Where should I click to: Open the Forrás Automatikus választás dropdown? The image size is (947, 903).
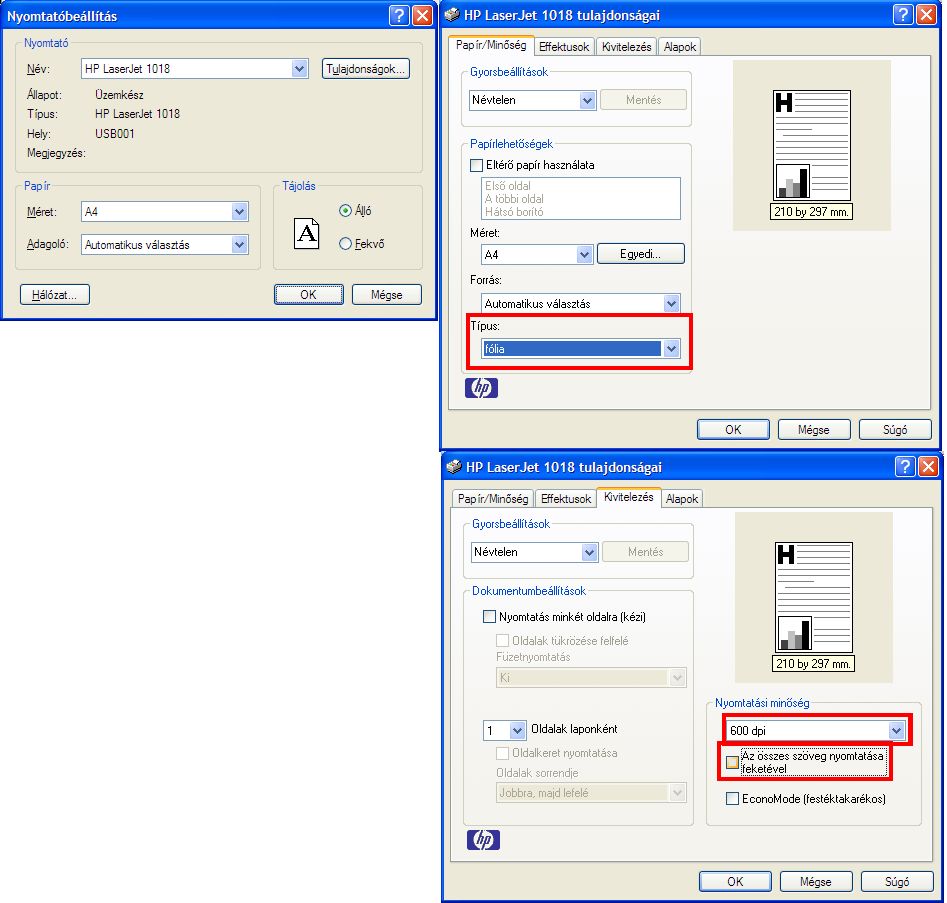tap(672, 303)
